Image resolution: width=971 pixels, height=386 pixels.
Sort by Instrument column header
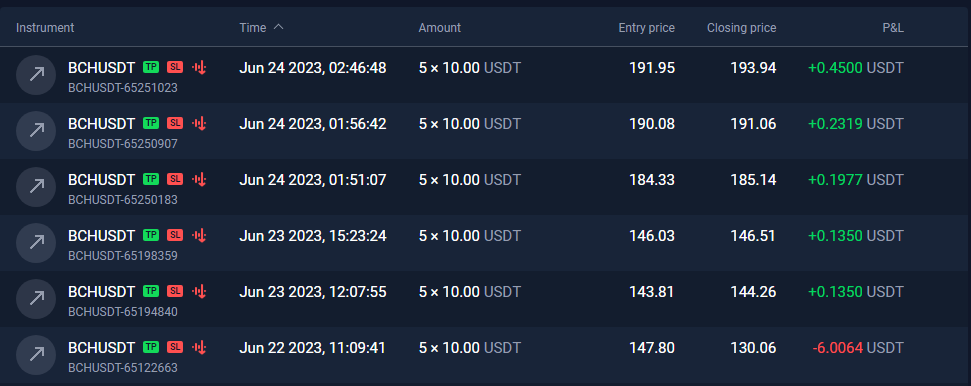pyautogui.click(x=45, y=28)
